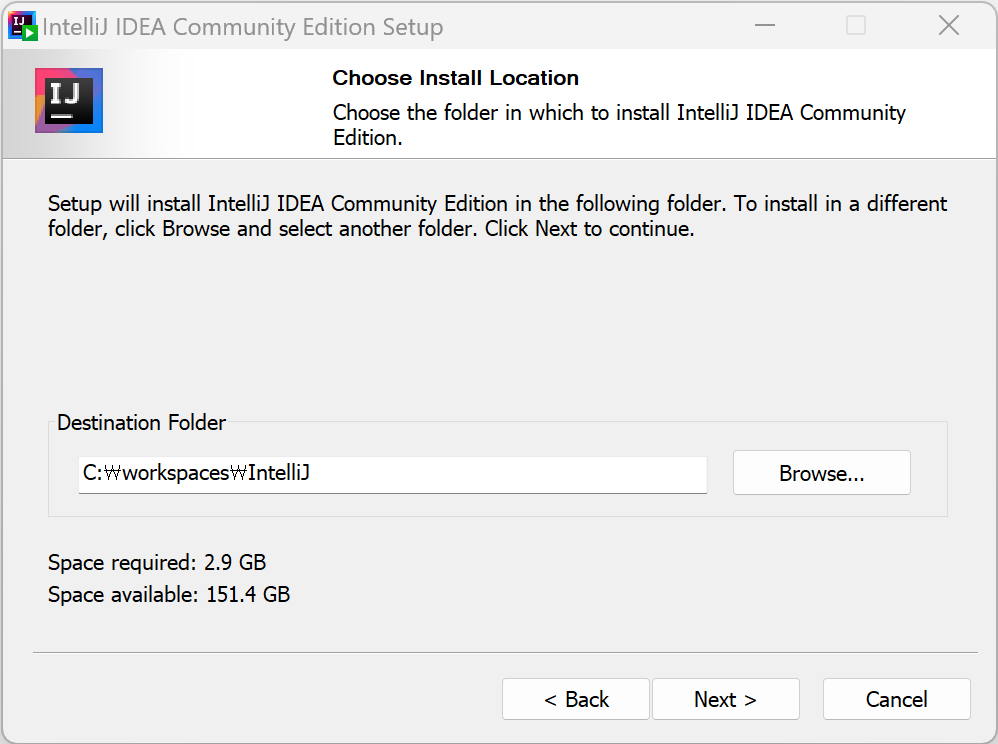
Task: Close the setup window
Action: point(948,25)
